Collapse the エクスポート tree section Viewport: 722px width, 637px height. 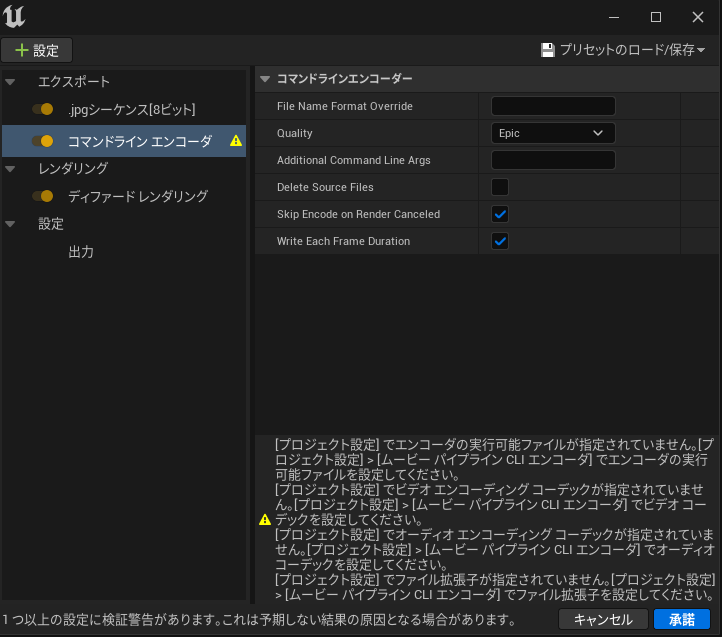[10, 82]
